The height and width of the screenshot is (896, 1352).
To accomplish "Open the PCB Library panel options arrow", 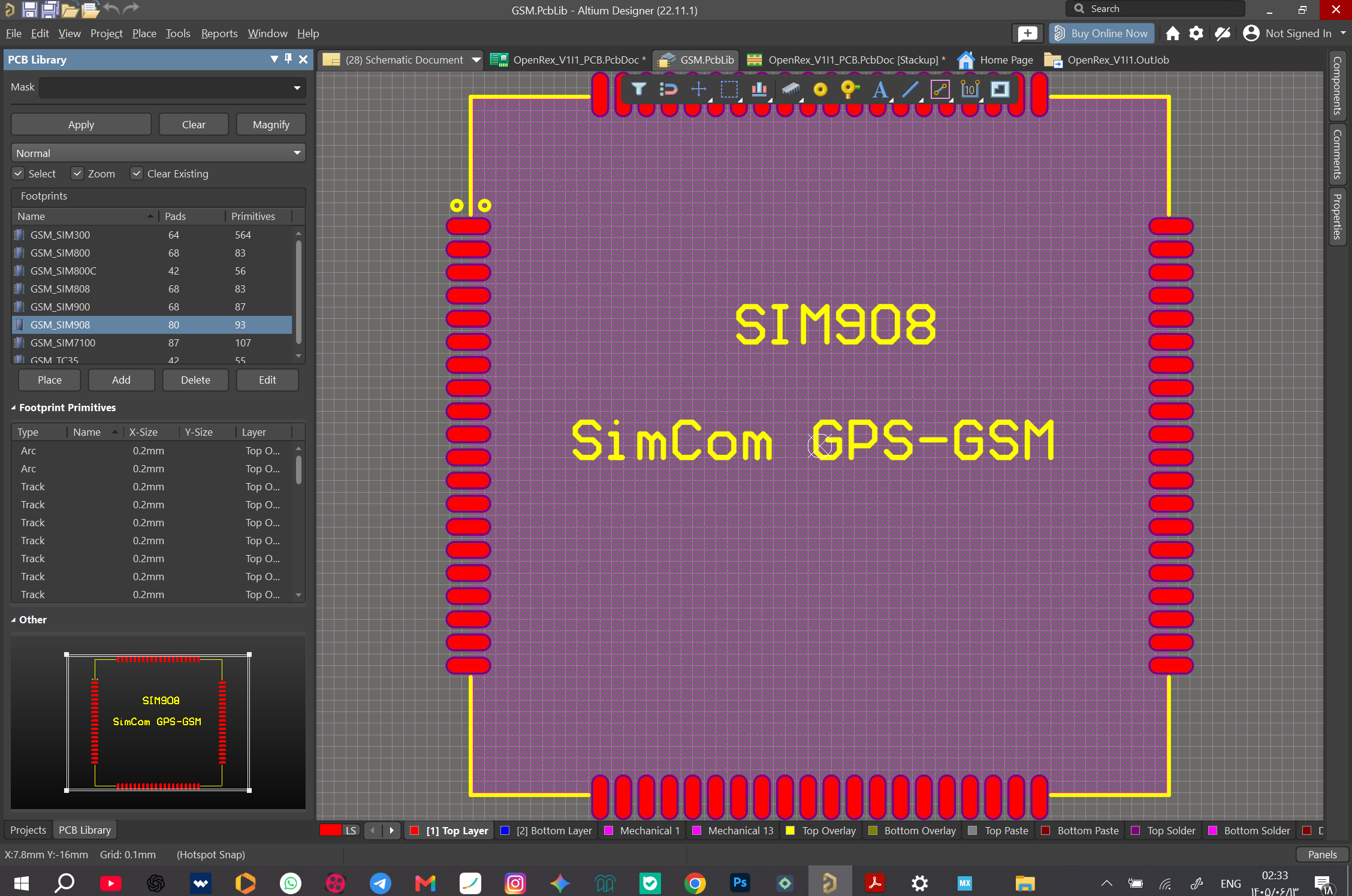I will tap(274, 59).
